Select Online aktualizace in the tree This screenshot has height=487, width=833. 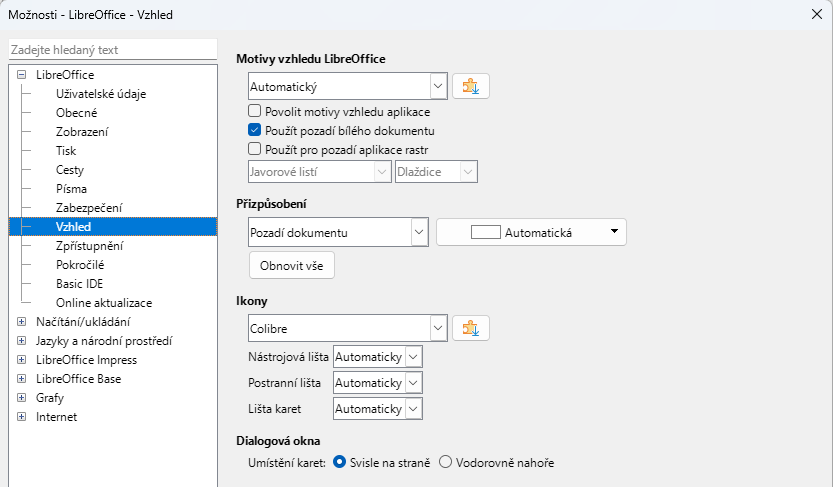coord(104,303)
